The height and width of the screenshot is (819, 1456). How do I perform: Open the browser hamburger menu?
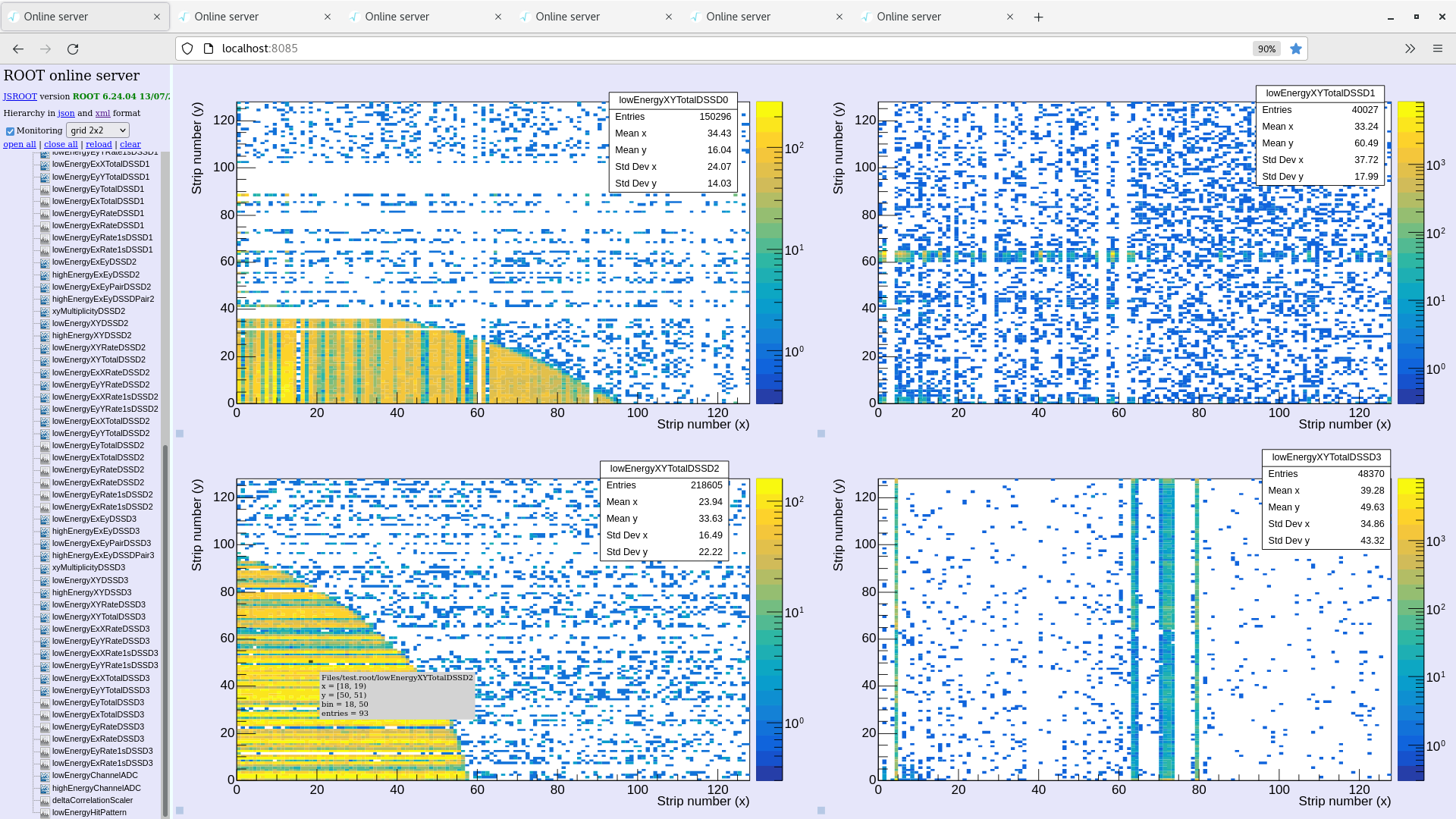point(1437,49)
